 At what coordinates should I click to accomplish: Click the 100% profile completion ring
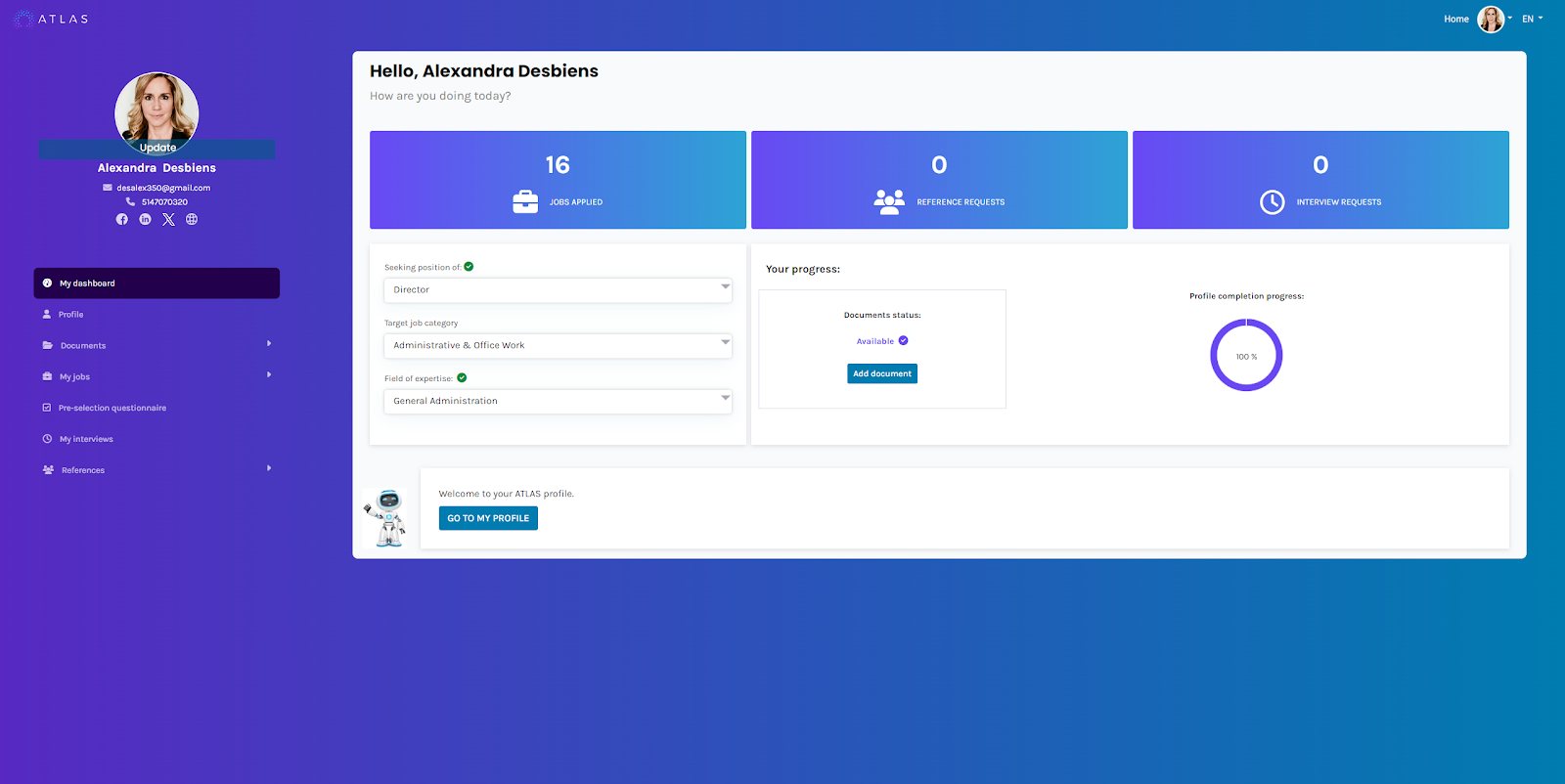(1246, 356)
